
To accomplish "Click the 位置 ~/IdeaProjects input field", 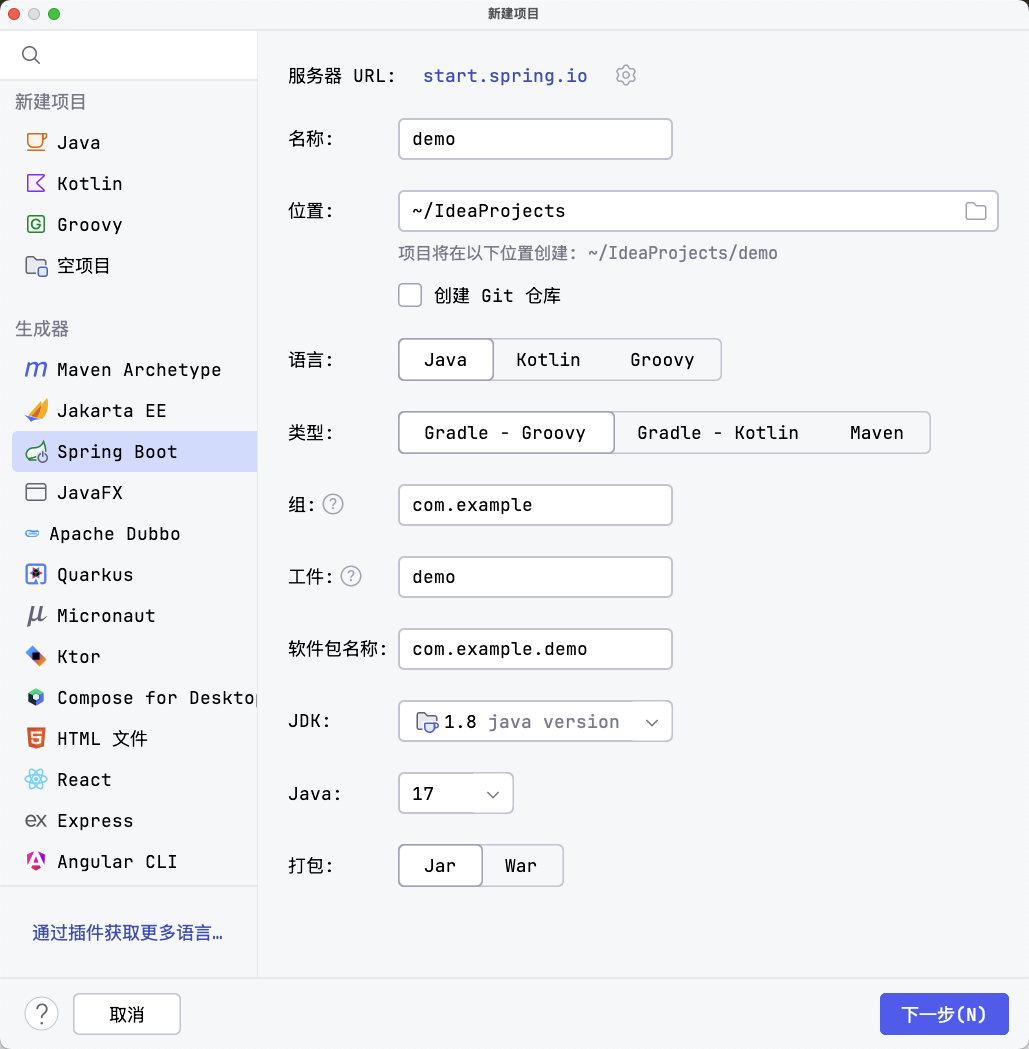I will point(698,211).
